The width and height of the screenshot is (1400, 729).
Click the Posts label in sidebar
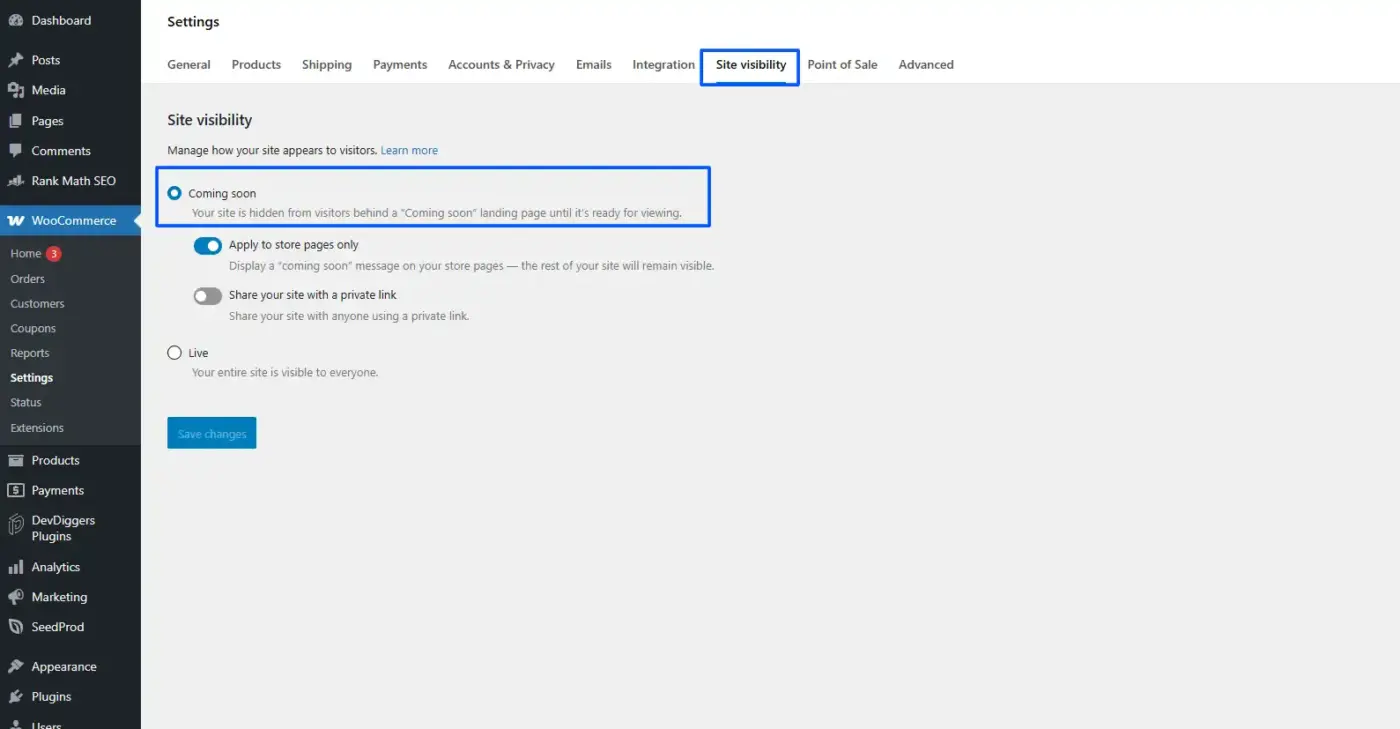coord(46,60)
